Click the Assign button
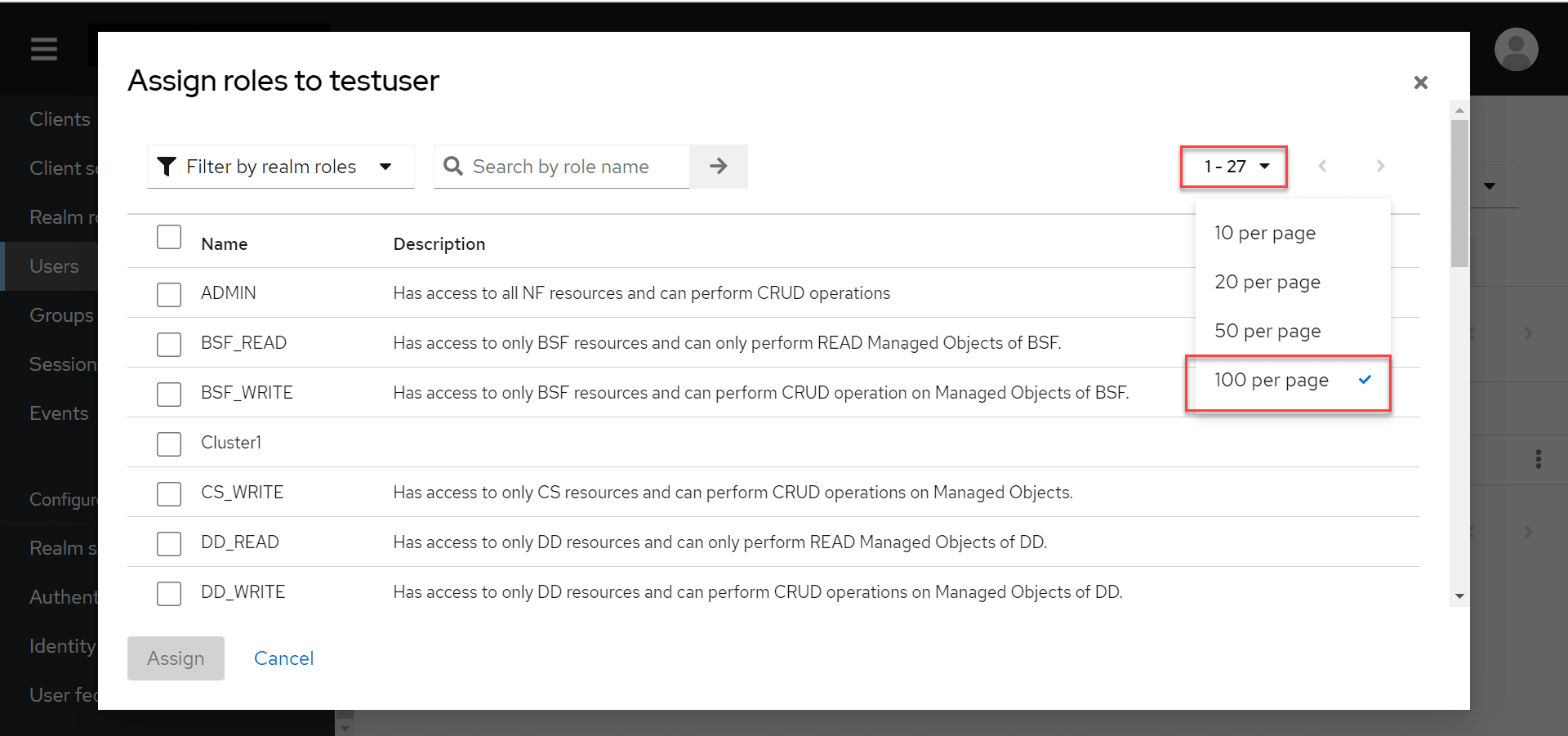Screen dimensions: 1568x736 [x=175, y=658]
